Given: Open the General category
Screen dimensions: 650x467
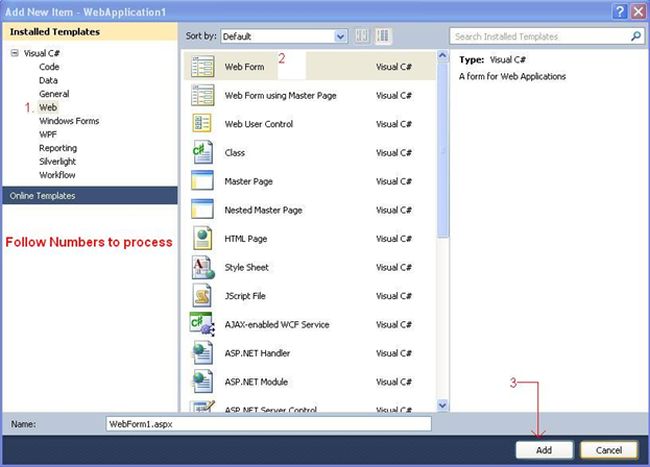Looking at the screenshot, I should click(54, 94).
